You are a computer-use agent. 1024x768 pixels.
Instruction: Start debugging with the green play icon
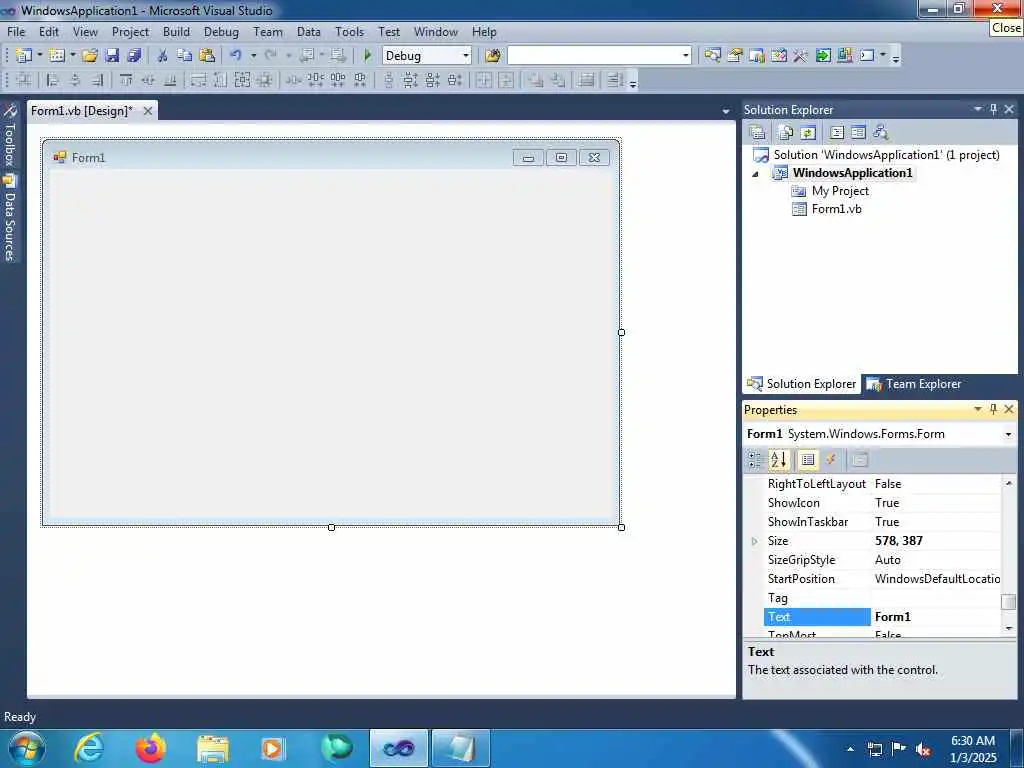[367, 56]
